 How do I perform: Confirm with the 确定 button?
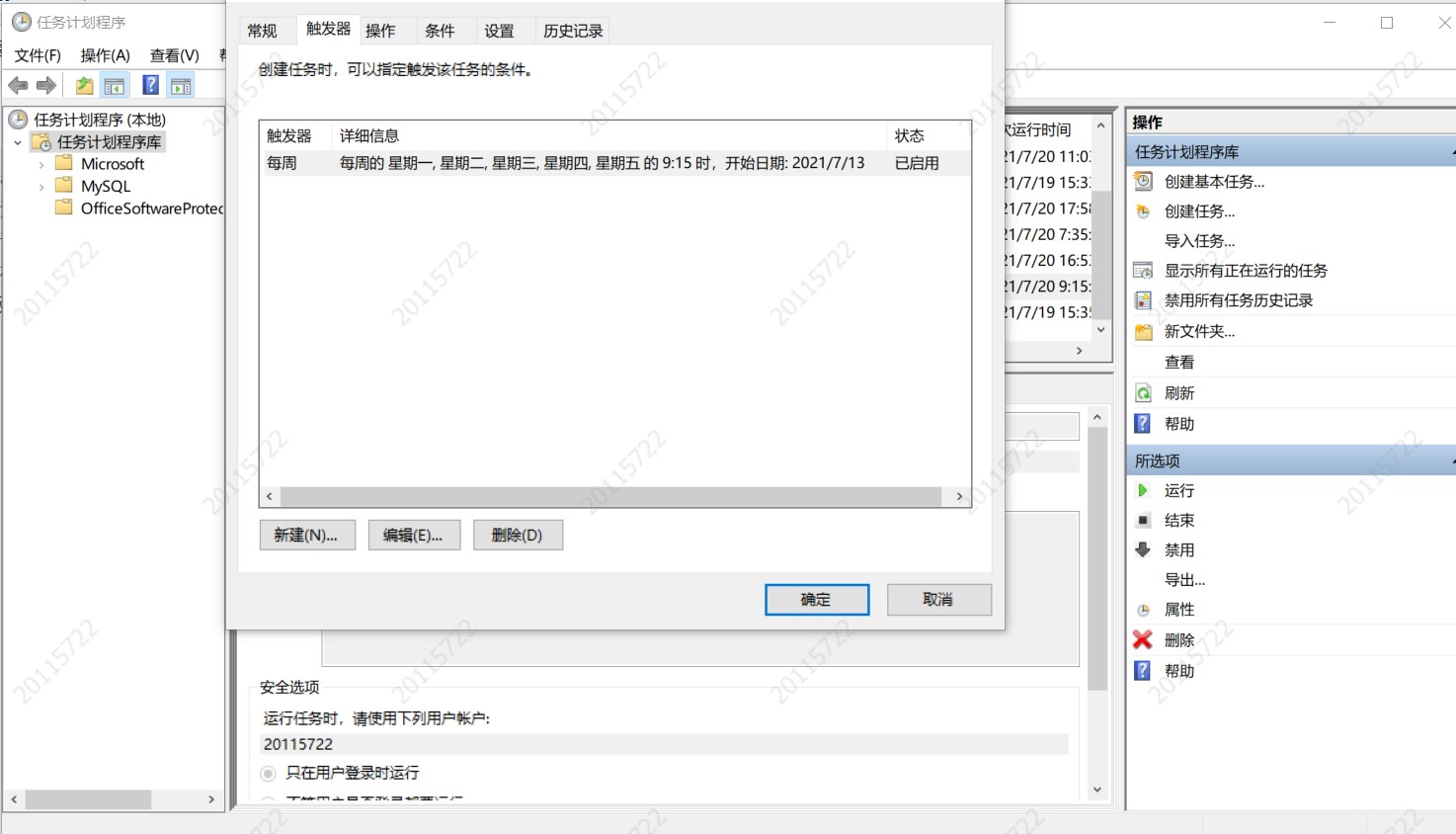(817, 599)
